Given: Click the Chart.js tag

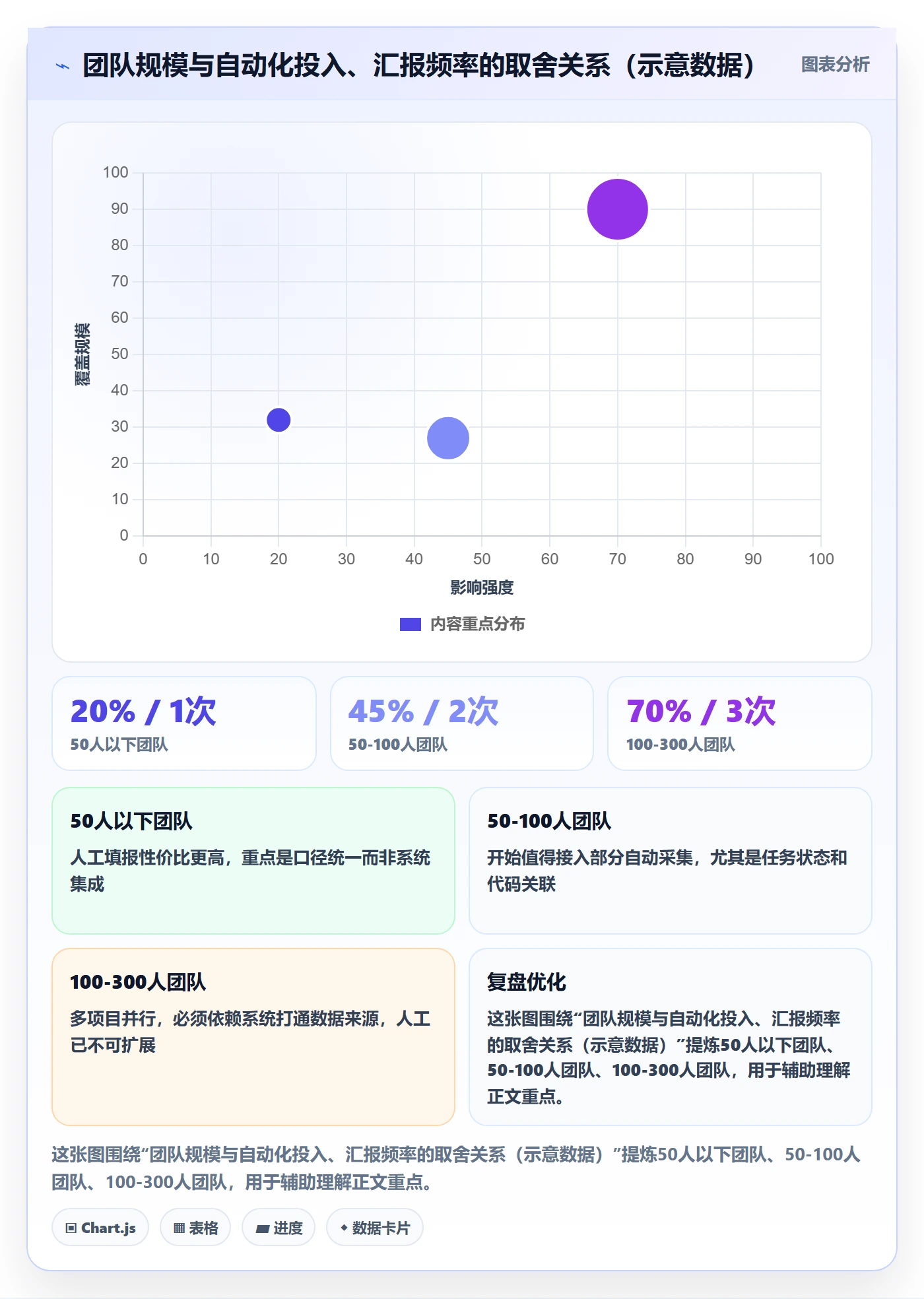Looking at the screenshot, I should click(x=100, y=1228).
